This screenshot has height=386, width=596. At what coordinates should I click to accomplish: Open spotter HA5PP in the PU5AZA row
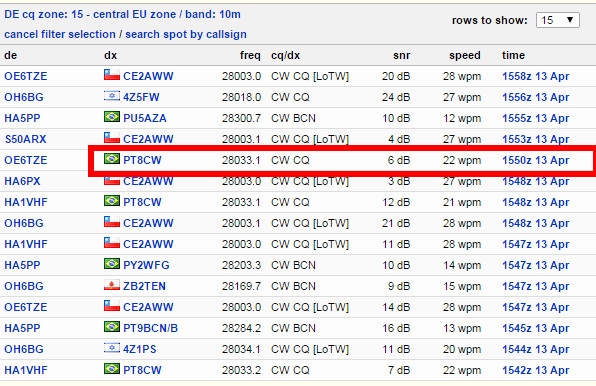(x=22, y=118)
